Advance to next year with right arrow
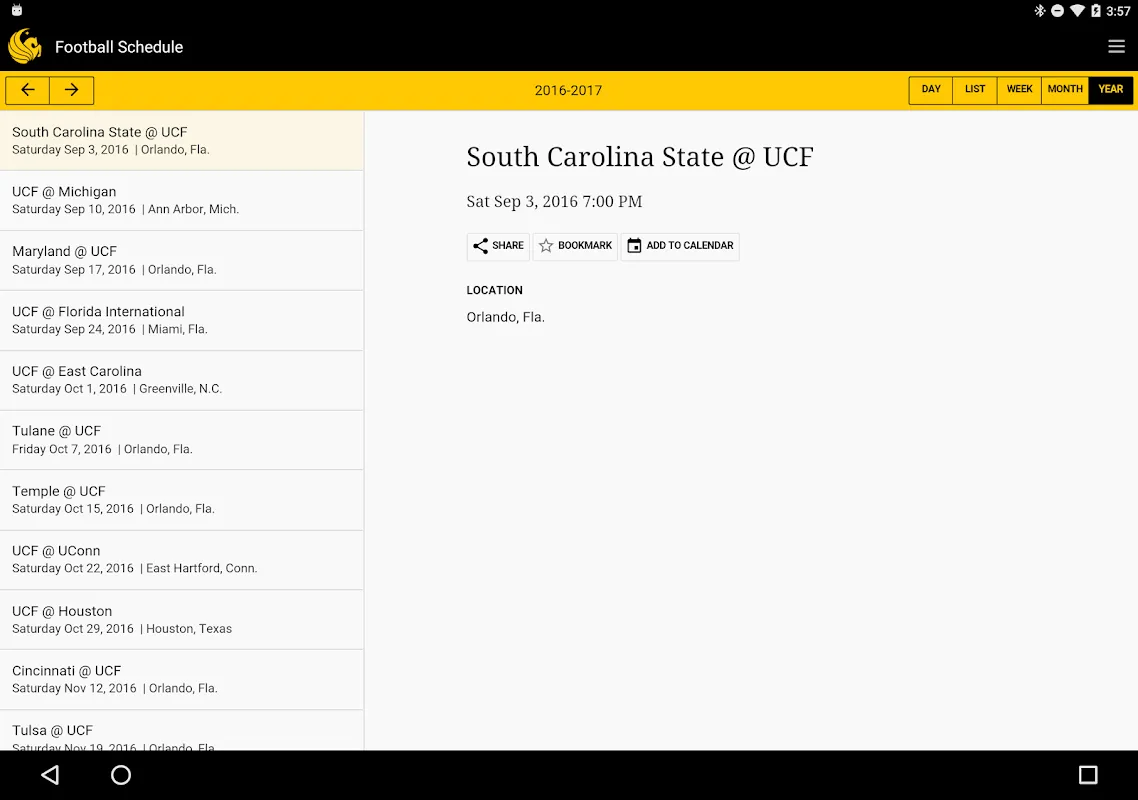Viewport: 1138px width, 800px height. (x=71, y=90)
